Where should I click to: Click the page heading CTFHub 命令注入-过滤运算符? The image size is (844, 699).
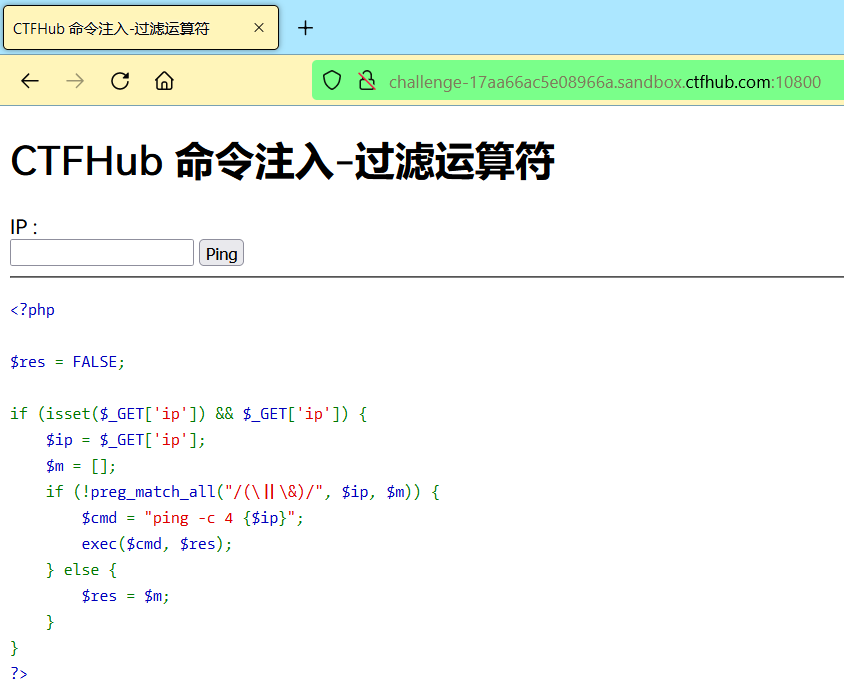[x=282, y=161]
